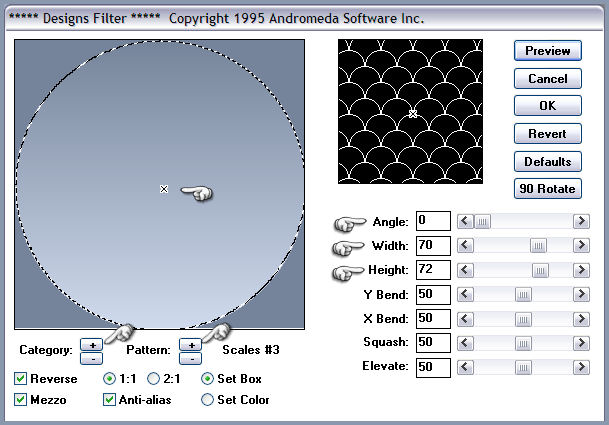Click the Angle slider thumb
This screenshot has height=425, width=609.
(482, 222)
